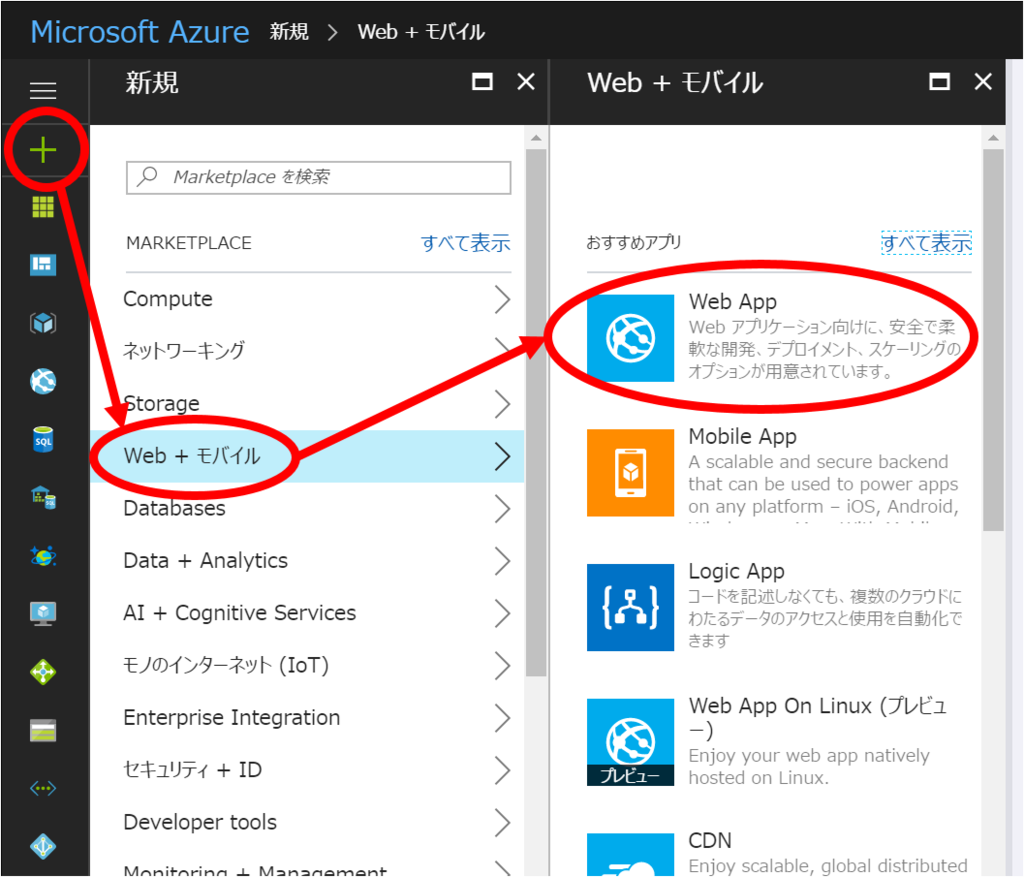Open the CDN title link
The image size is (1024, 877).
point(710,840)
